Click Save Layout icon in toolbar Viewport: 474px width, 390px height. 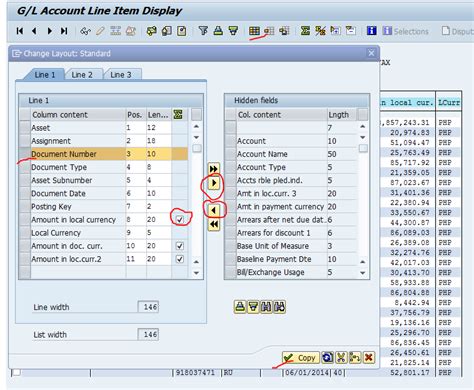284,31
